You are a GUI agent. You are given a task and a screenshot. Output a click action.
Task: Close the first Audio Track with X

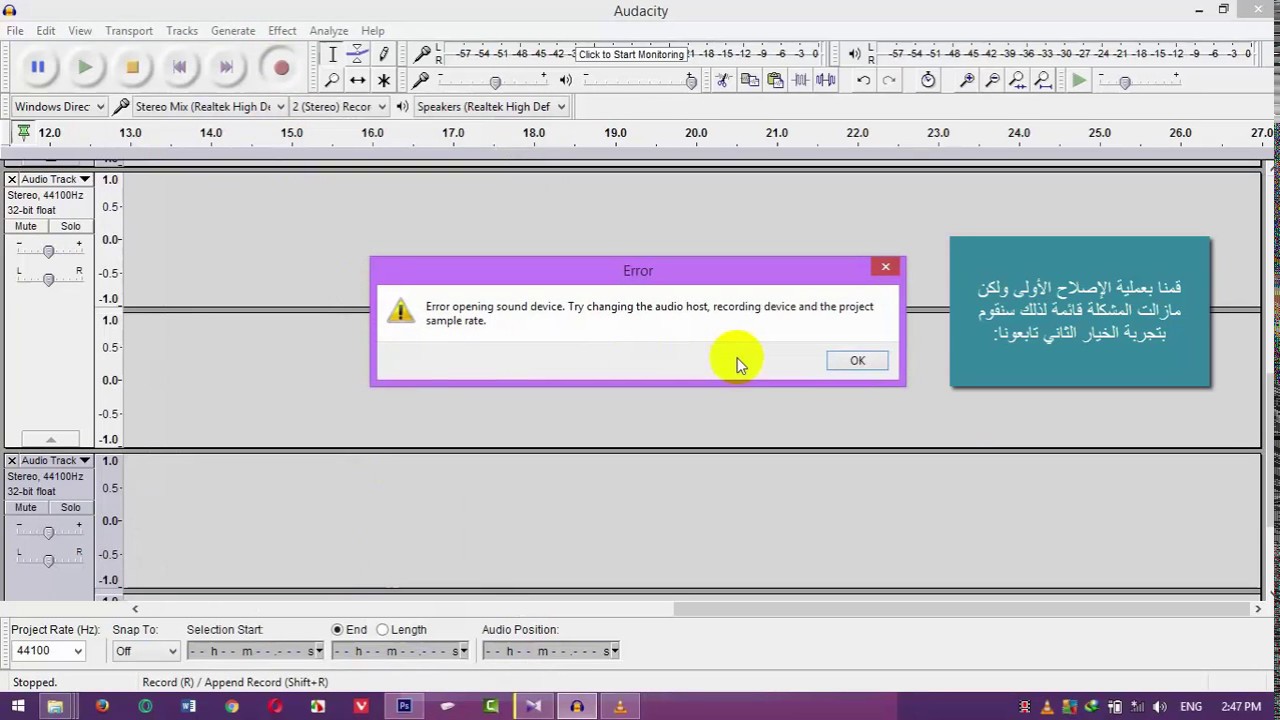(x=12, y=180)
